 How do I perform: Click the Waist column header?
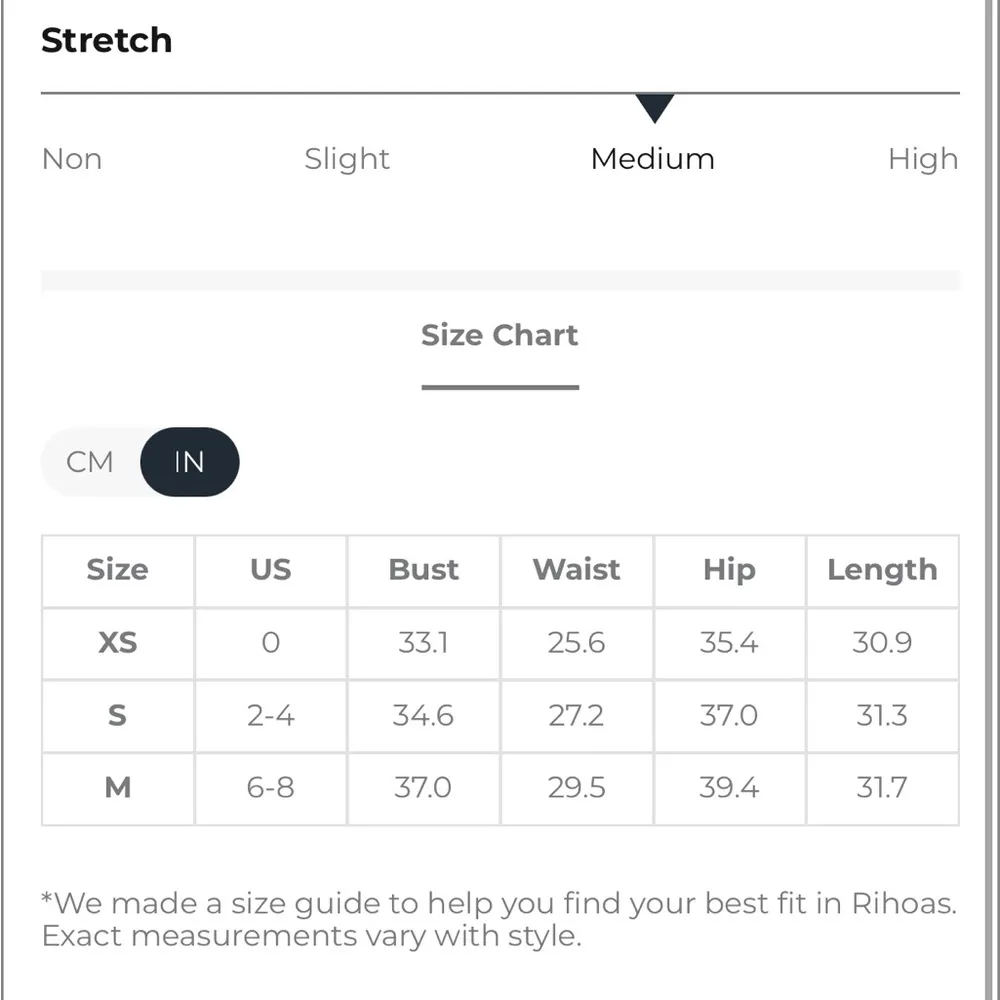[x=576, y=570]
